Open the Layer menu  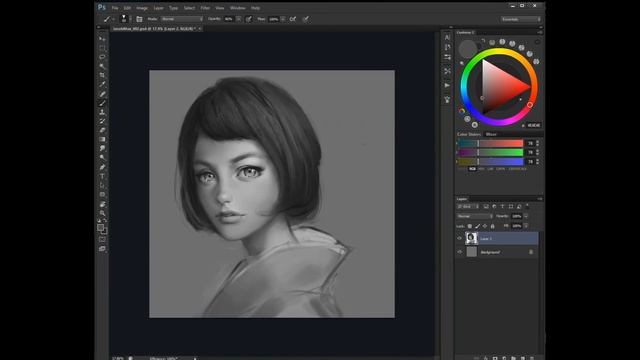pyautogui.click(x=158, y=8)
